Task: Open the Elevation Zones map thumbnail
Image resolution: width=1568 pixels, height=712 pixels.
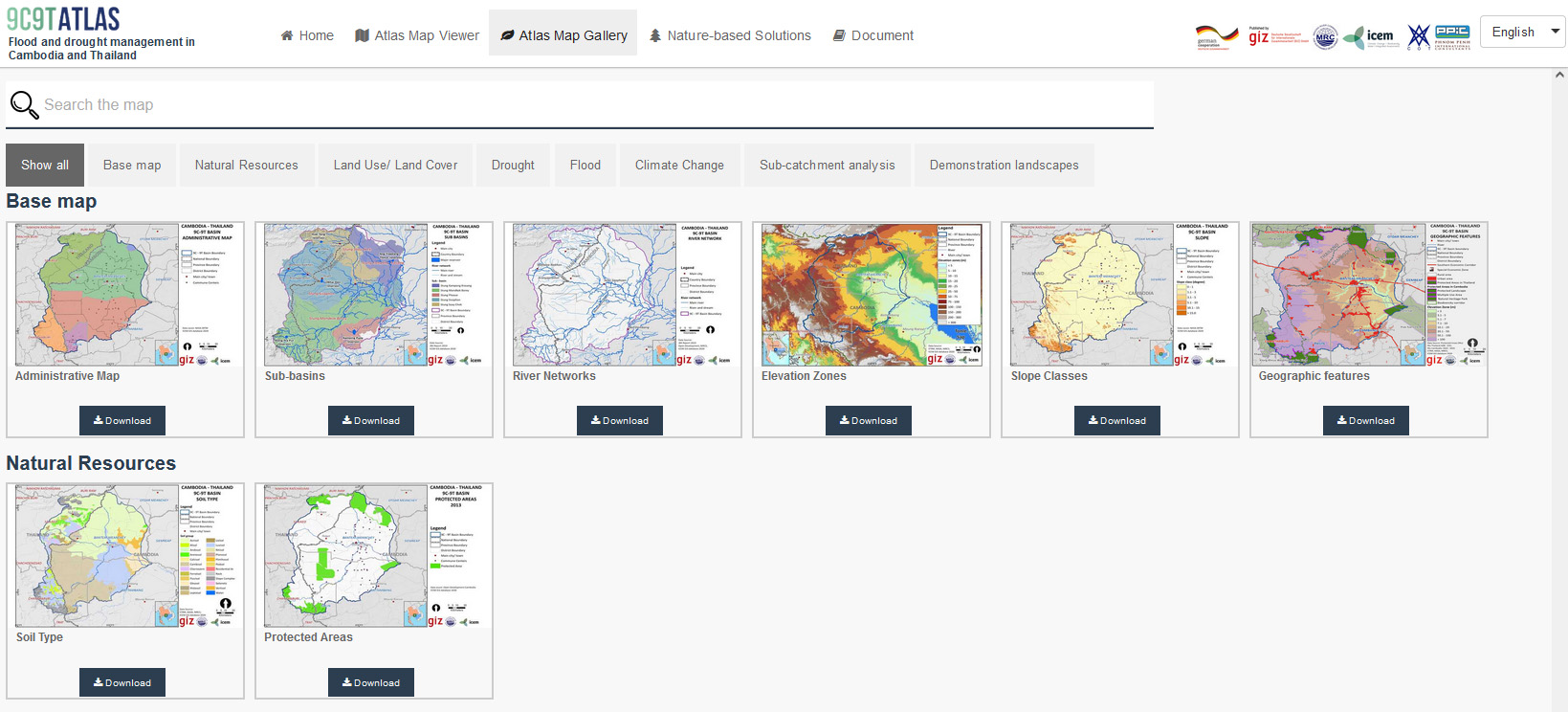Action: click(x=872, y=295)
